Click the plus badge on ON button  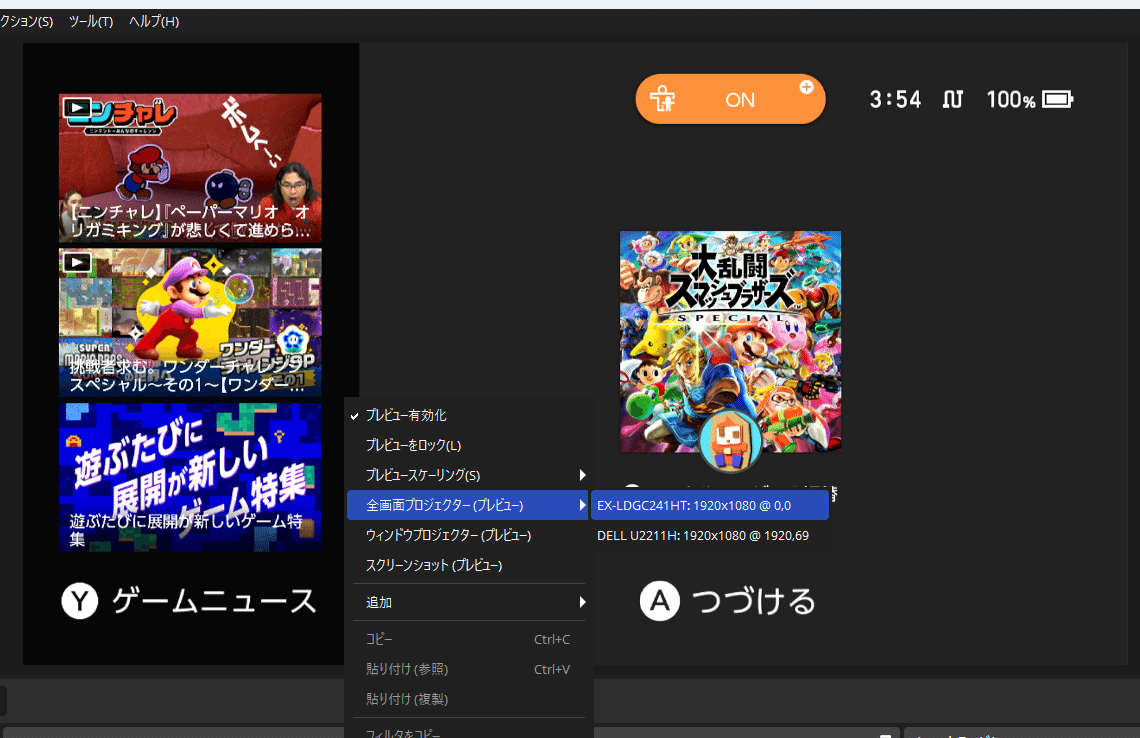tap(806, 87)
